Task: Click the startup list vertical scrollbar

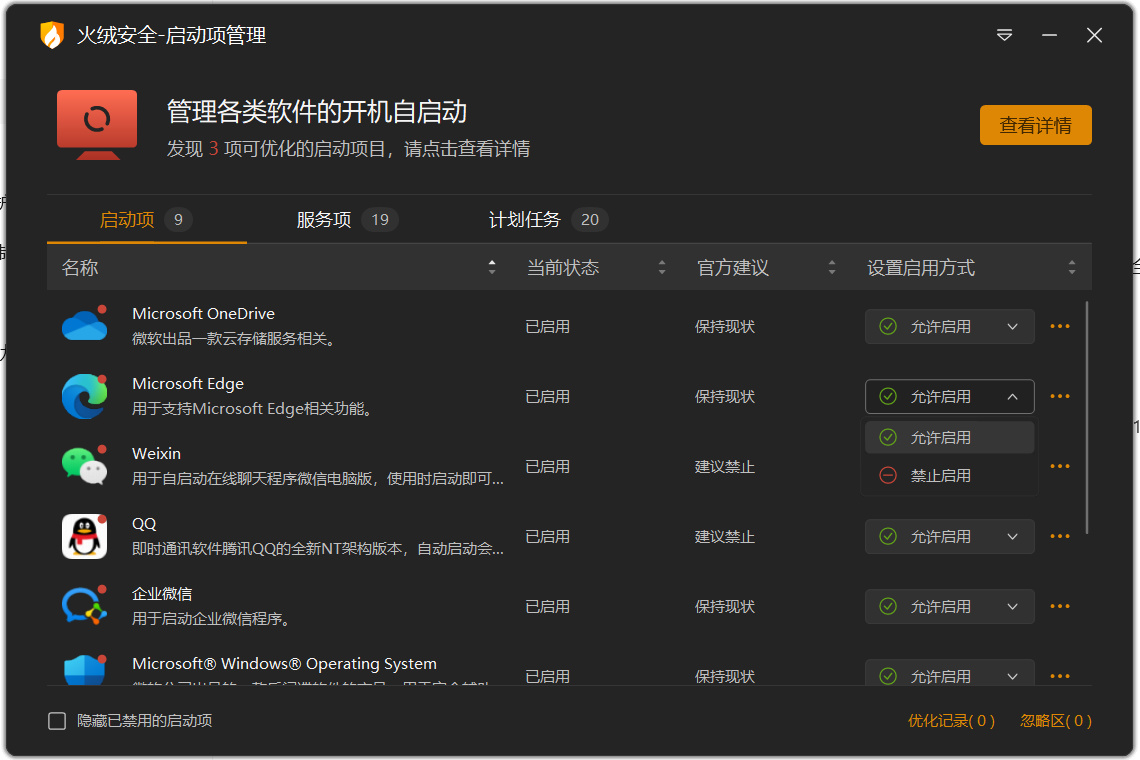Action: [x=1087, y=418]
